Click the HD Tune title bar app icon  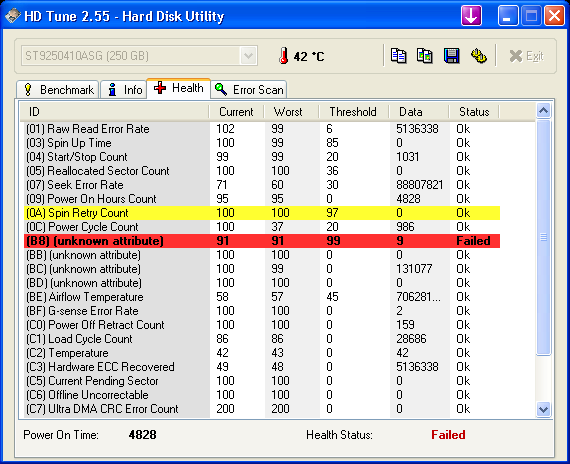(x=12, y=16)
